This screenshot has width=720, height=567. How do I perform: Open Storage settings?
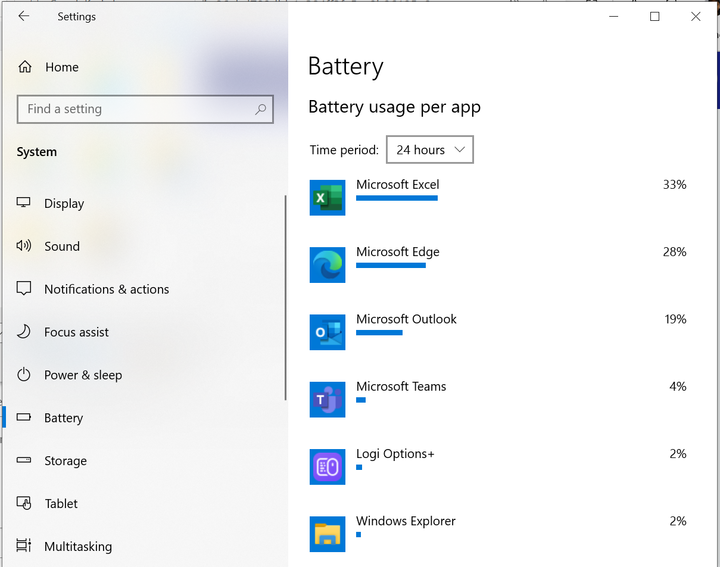(x=65, y=460)
